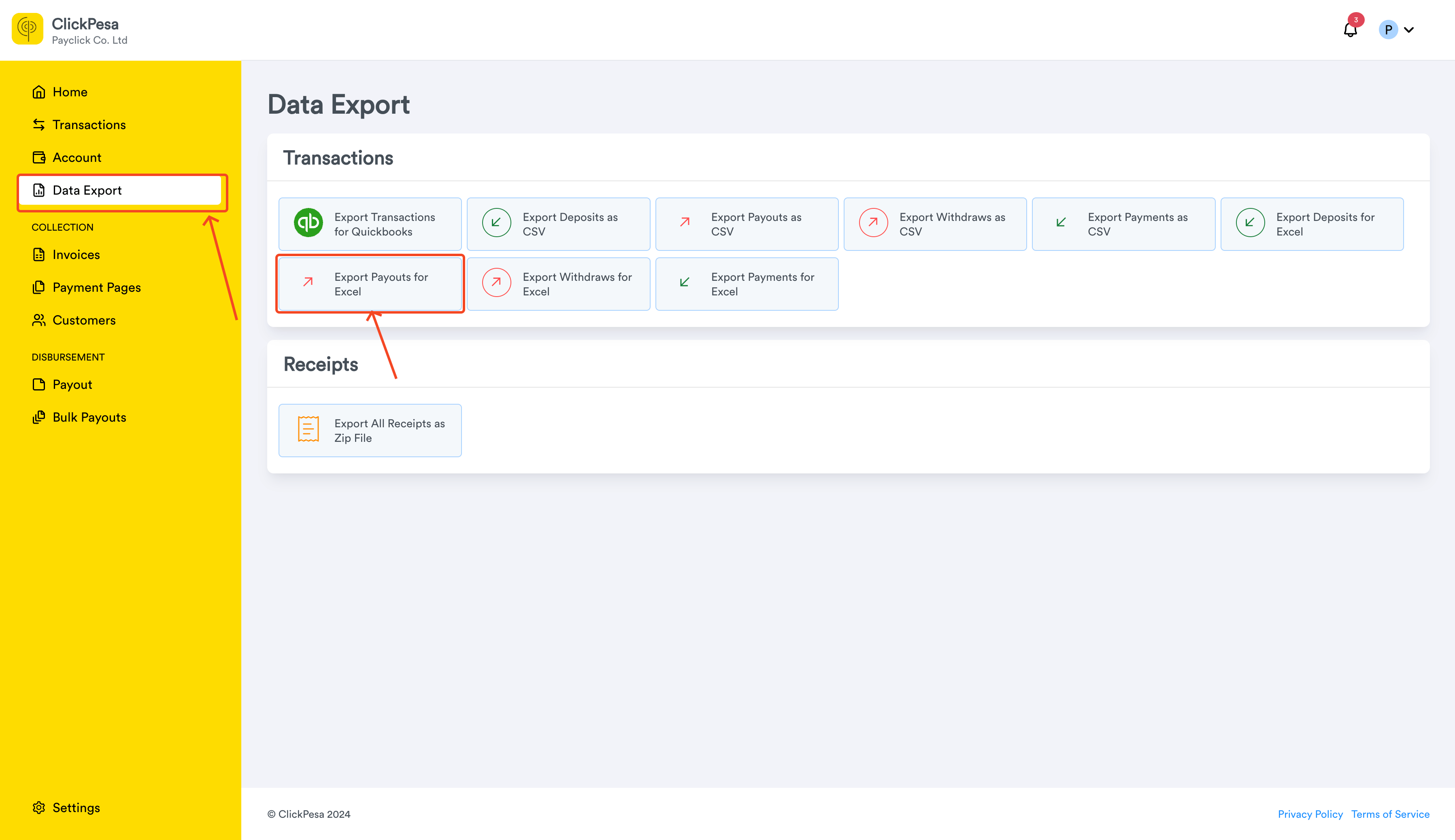Click the Deposits as CSV arrow icon
Image resolution: width=1455 pixels, height=840 pixels.
point(496,223)
